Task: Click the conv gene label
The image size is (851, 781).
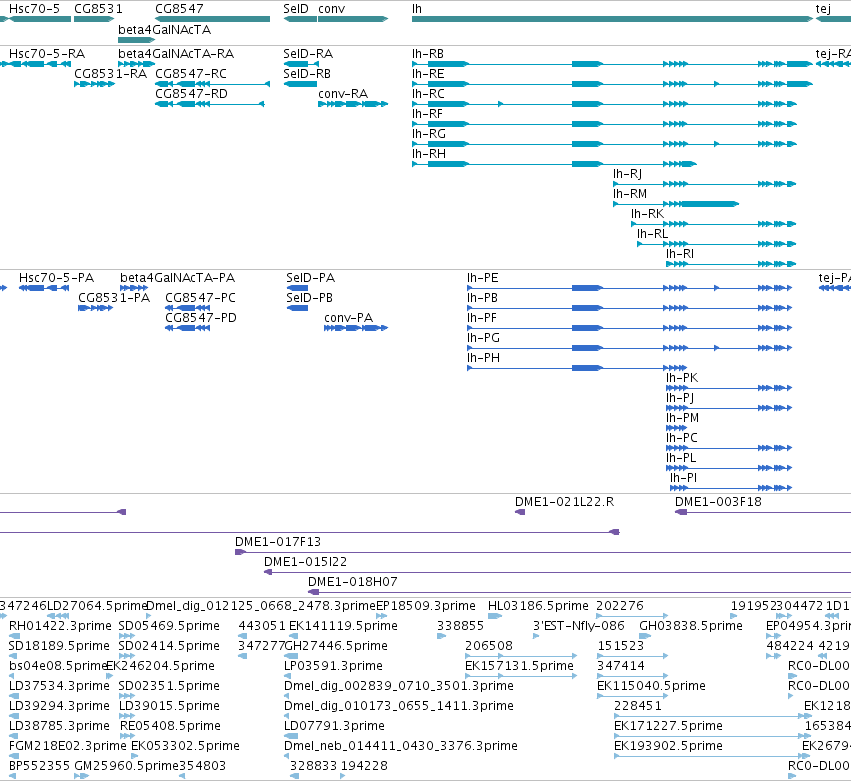Action: [332, 9]
